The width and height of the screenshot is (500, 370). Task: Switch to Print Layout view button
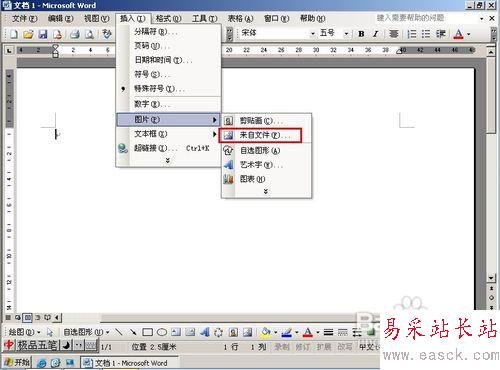(x=27, y=318)
